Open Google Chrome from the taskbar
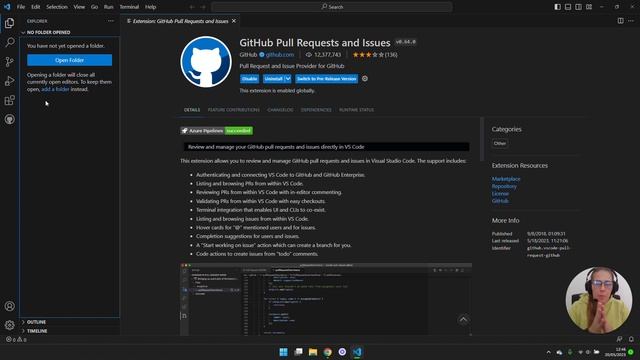 (328, 352)
